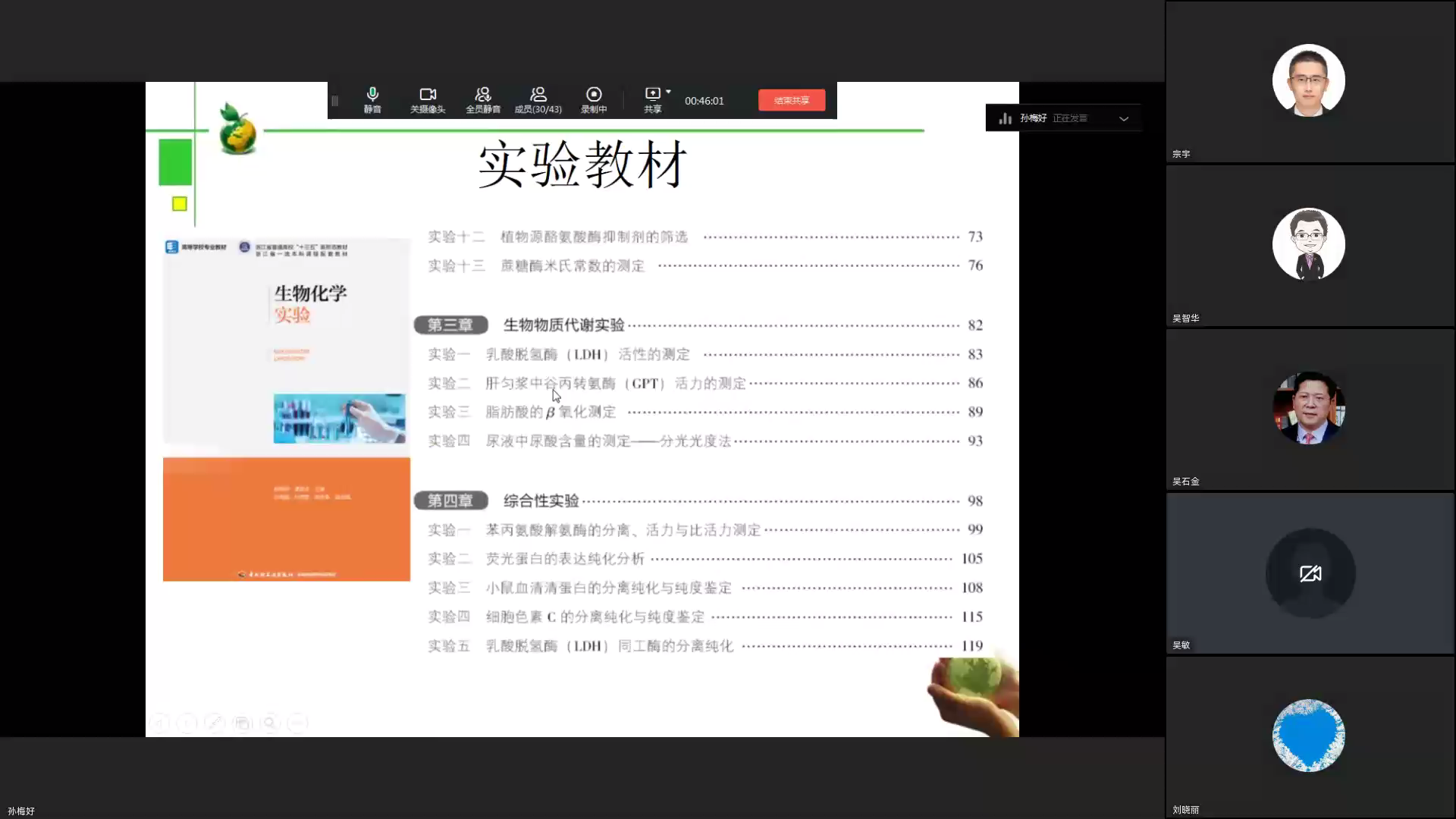The width and height of the screenshot is (1456, 819).
Task: Open the members list (成员)
Action: tap(538, 99)
